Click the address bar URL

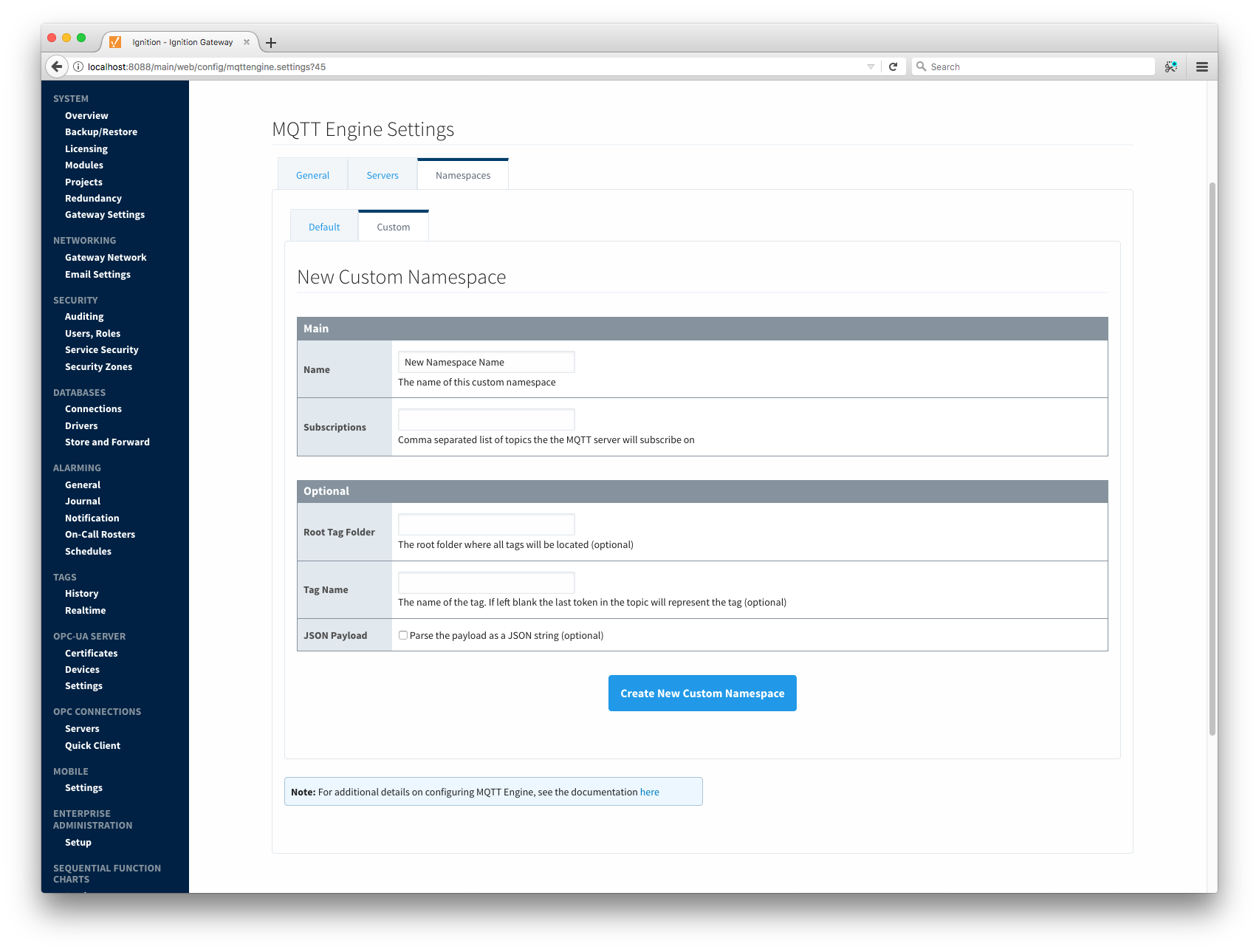click(207, 66)
